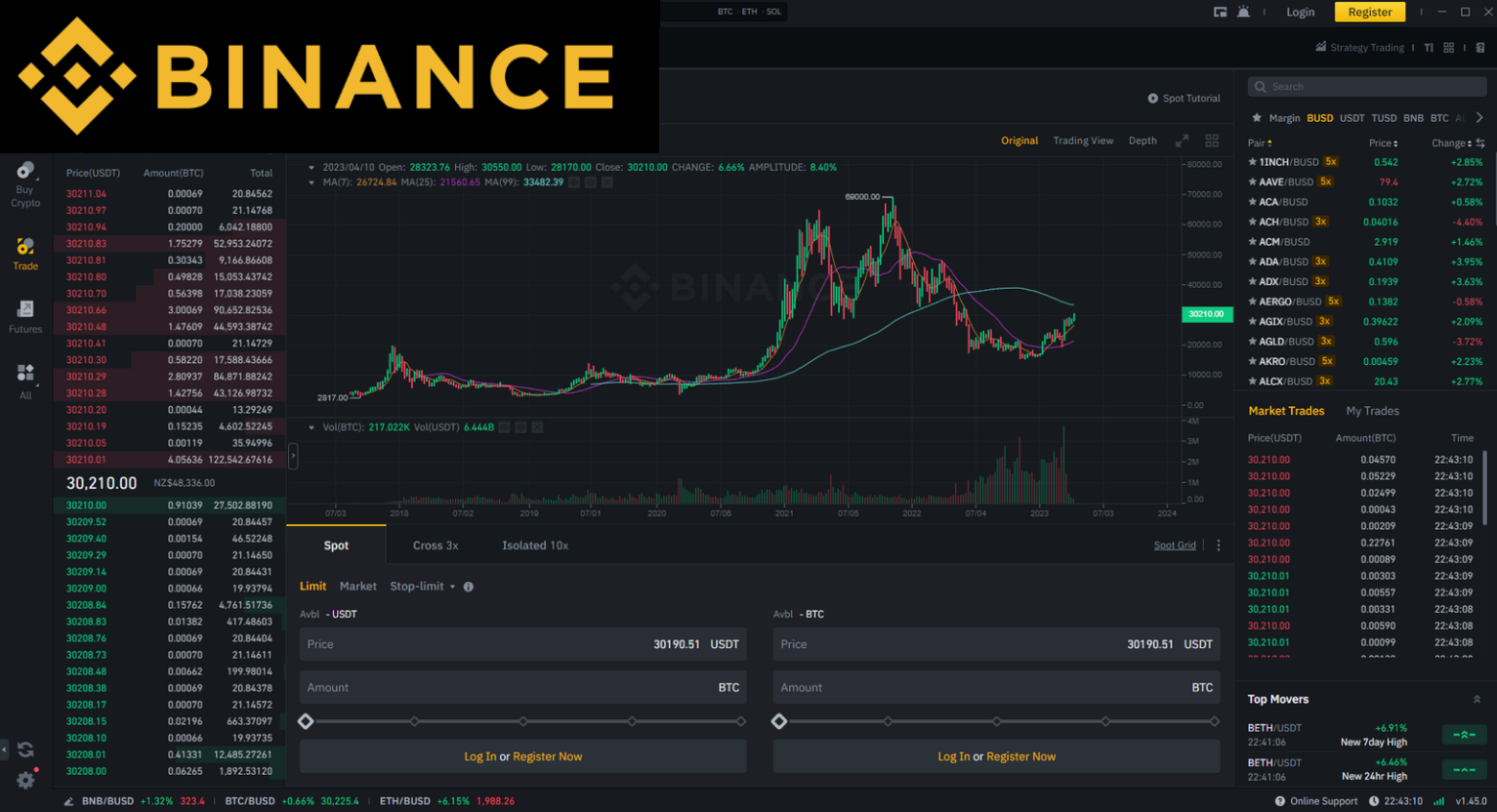Click the BETH/USDT New 24hr High badge
The image size is (1497, 812).
[x=1464, y=770]
